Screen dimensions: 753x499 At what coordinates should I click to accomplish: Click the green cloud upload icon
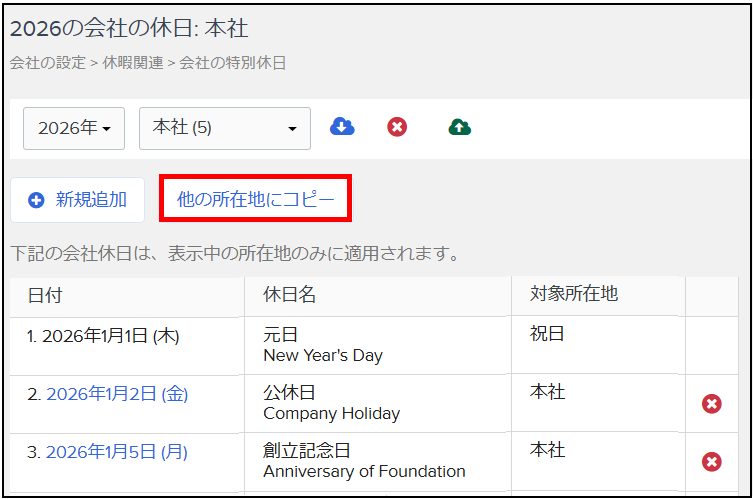[460, 127]
